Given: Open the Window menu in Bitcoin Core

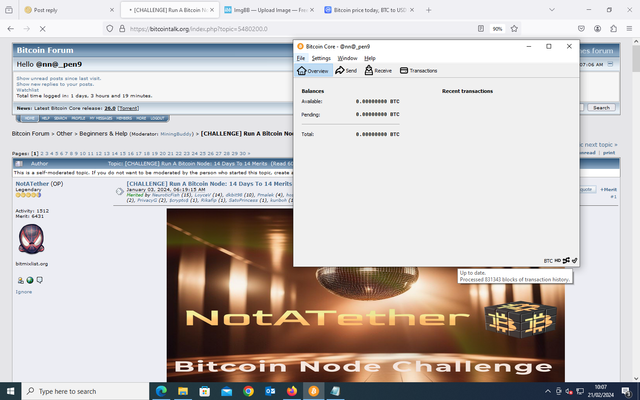Looking at the screenshot, I should click(347, 58).
